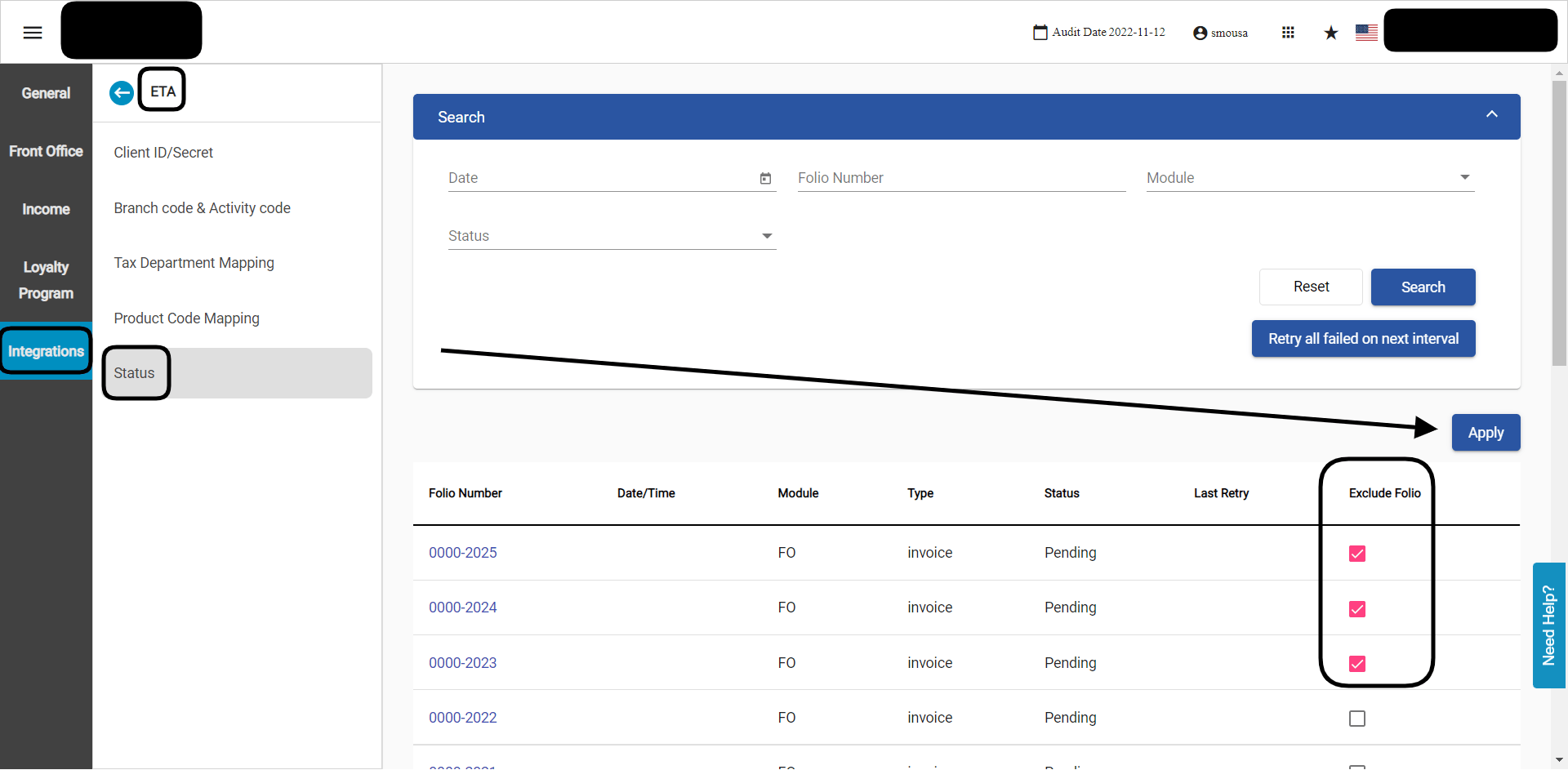Collapse the Search panel with the chevron
Viewport: 1568px width, 770px height.
[1491, 114]
